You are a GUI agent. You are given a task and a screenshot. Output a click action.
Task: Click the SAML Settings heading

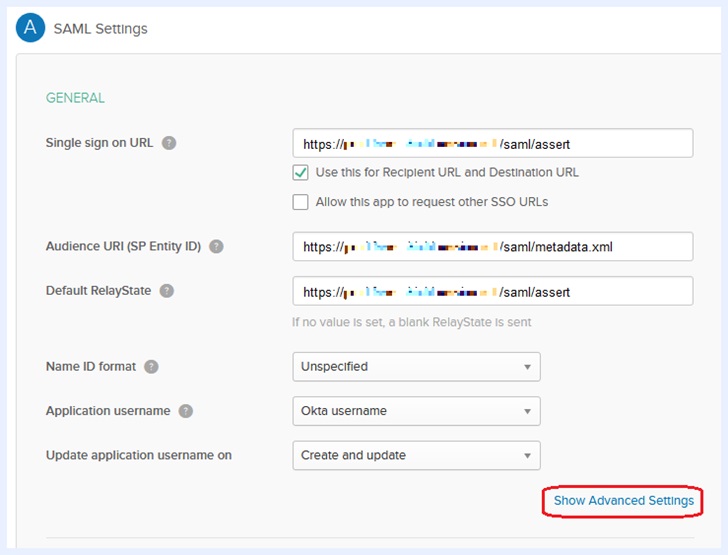100,29
